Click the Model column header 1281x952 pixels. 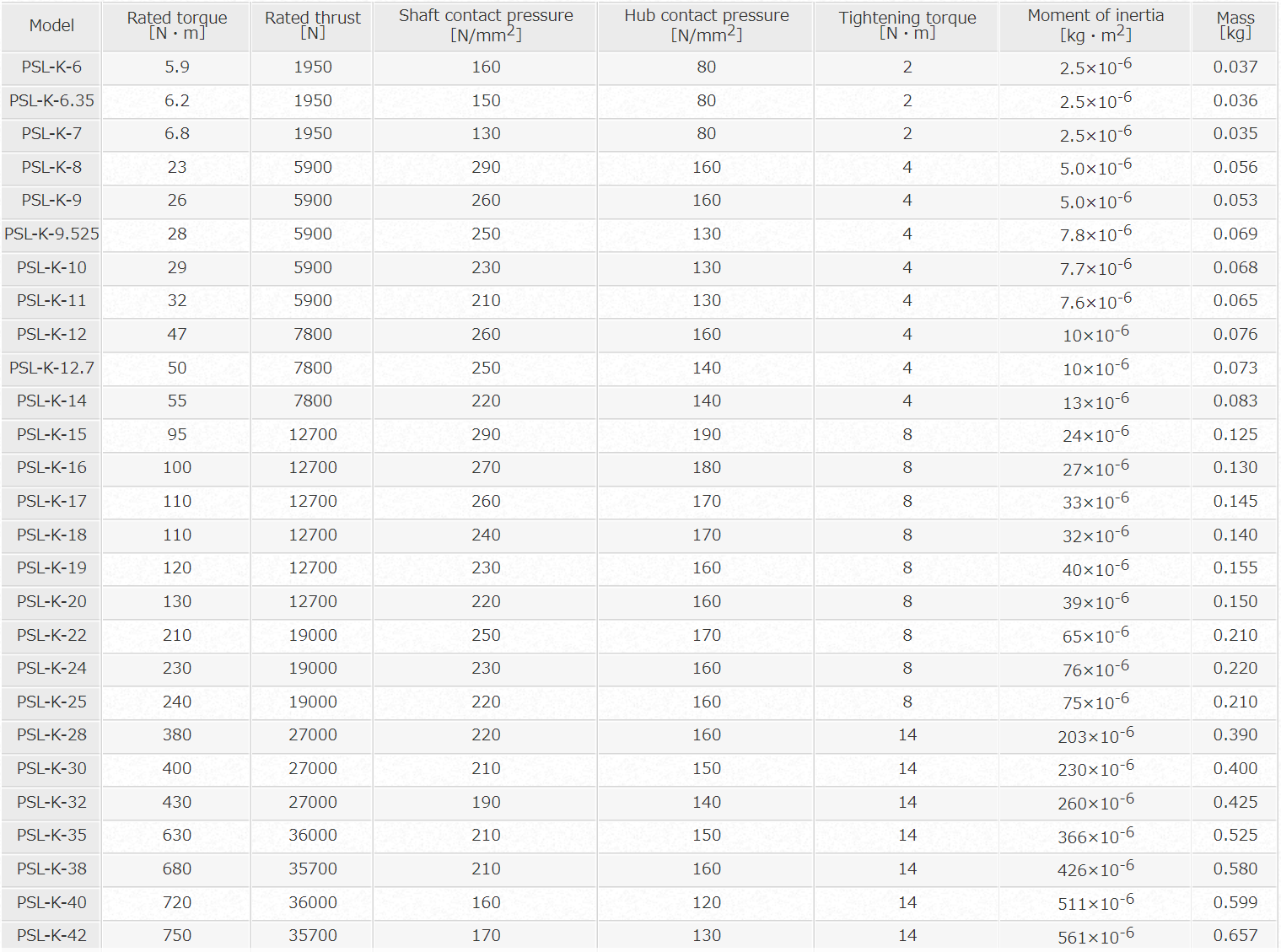point(51,25)
